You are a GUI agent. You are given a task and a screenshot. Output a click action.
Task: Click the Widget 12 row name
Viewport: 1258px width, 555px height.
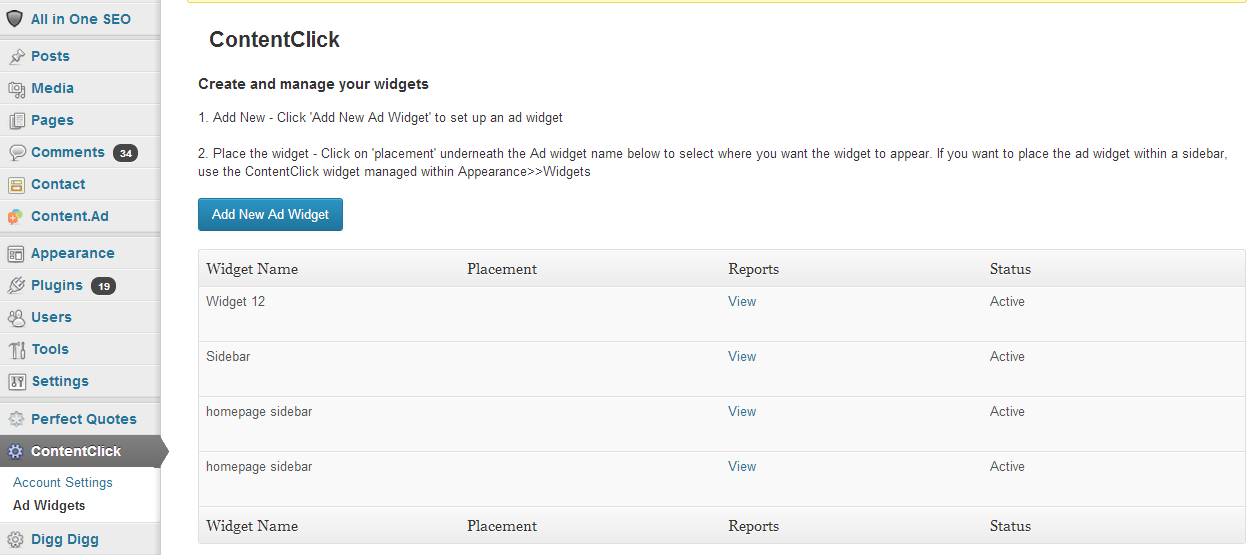click(x=235, y=301)
